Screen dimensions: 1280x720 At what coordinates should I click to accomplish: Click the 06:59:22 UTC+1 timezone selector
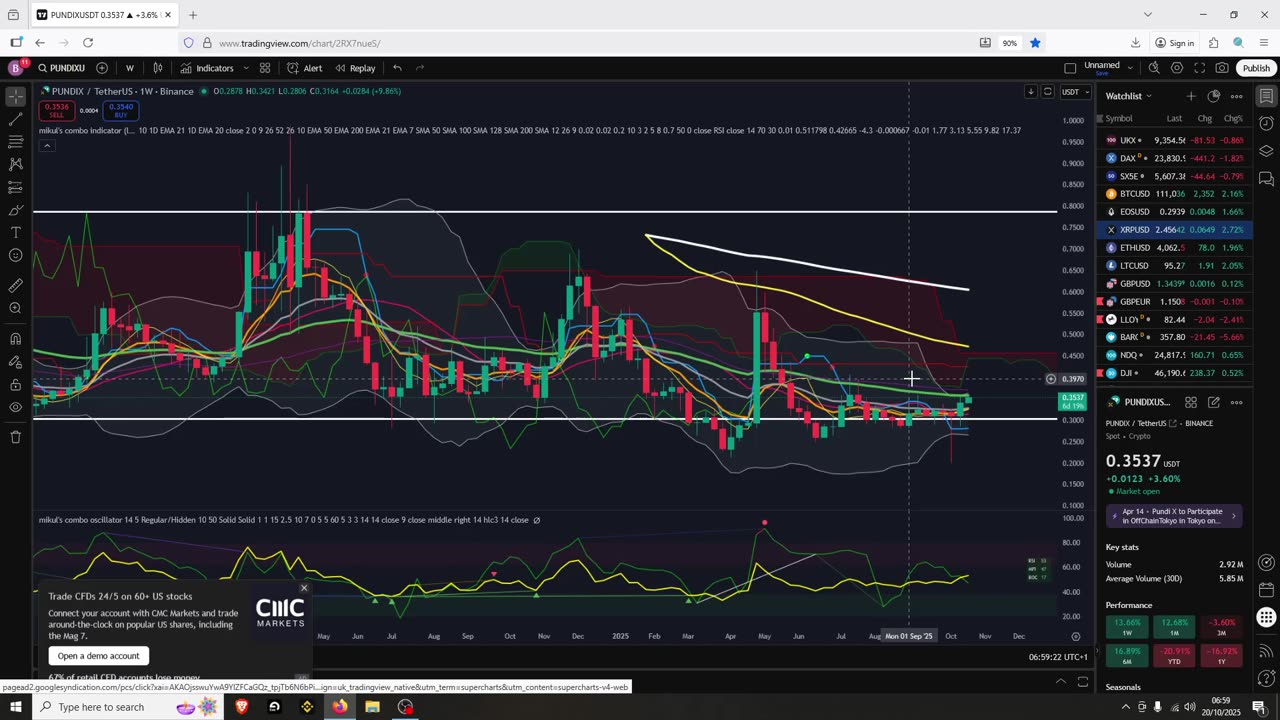pyautogui.click(x=1058, y=657)
